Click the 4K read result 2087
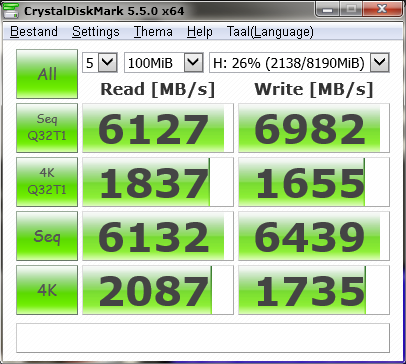Screen dimensions: 406x364 (158, 290)
